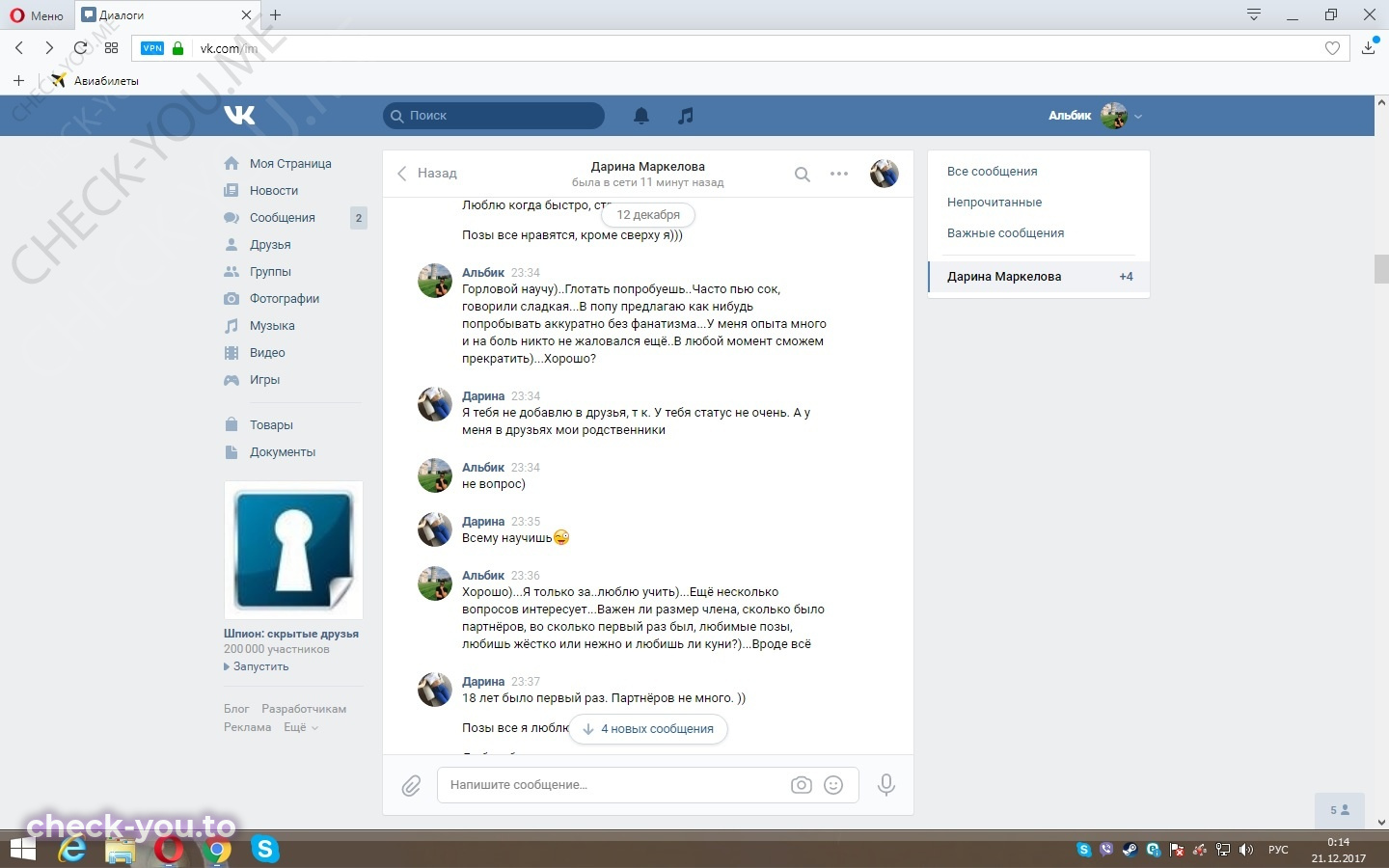
Task: Open new tab plus button
Action: click(276, 14)
